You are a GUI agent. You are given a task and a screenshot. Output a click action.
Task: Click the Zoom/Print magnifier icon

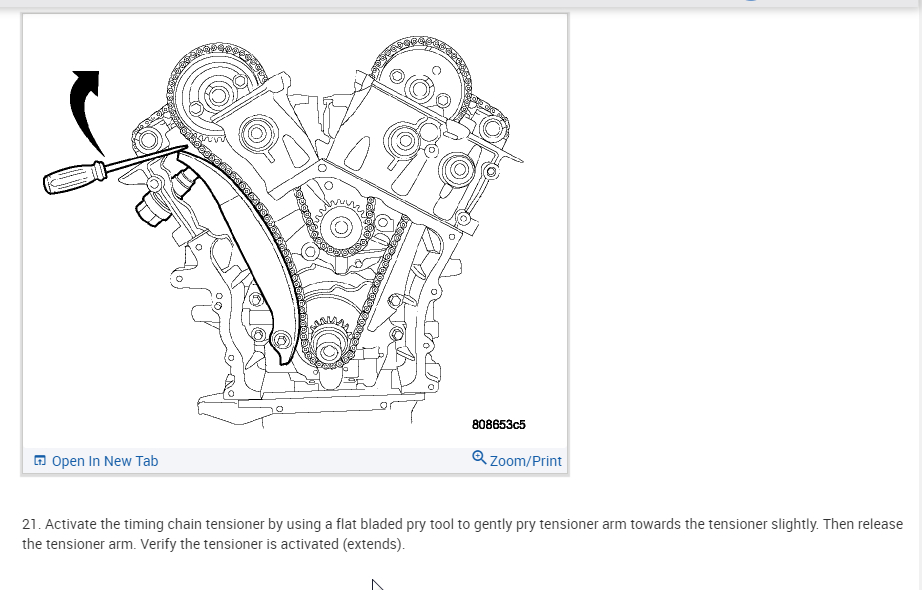(x=479, y=458)
